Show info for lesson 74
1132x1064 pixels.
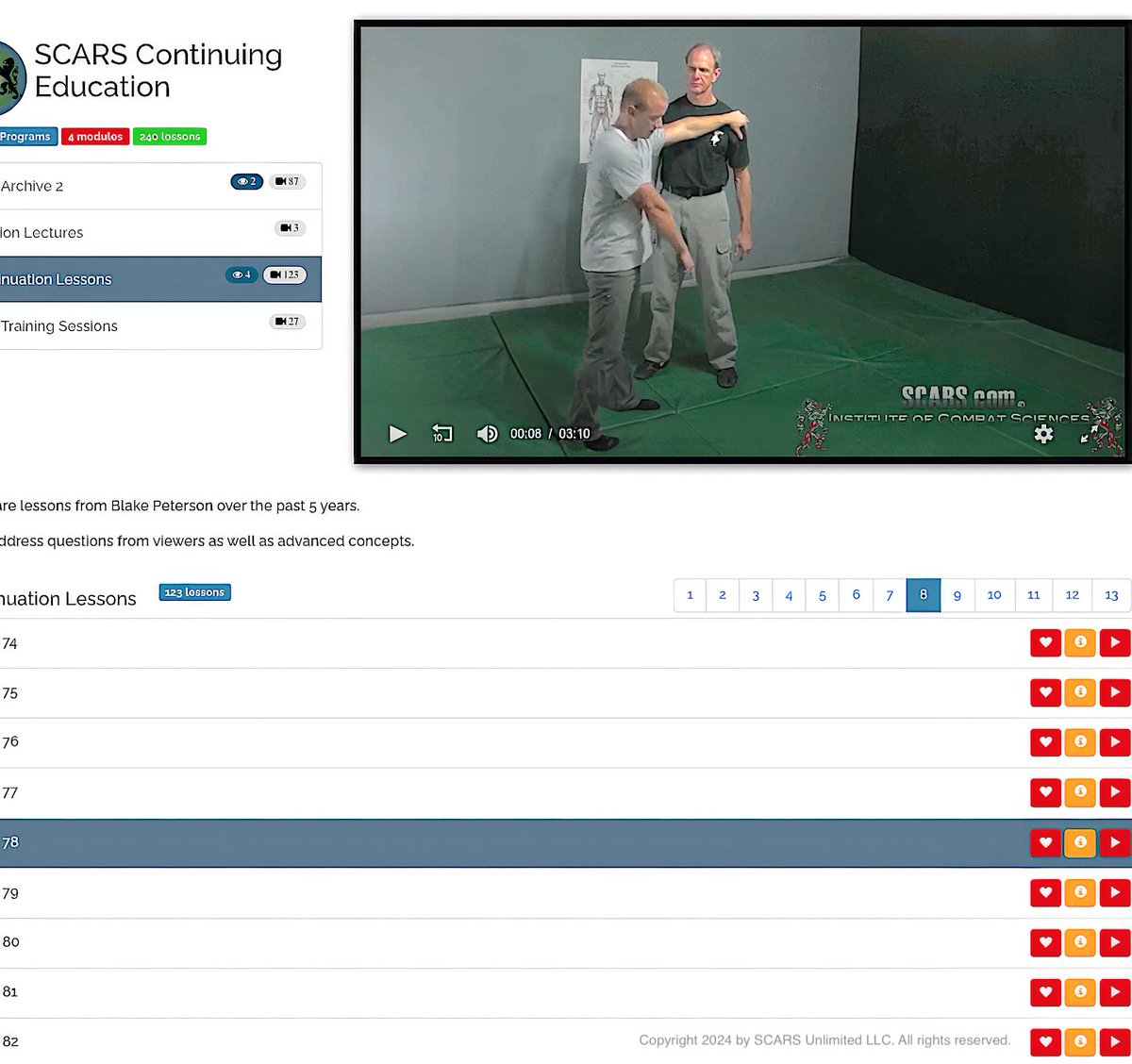point(1080,643)
